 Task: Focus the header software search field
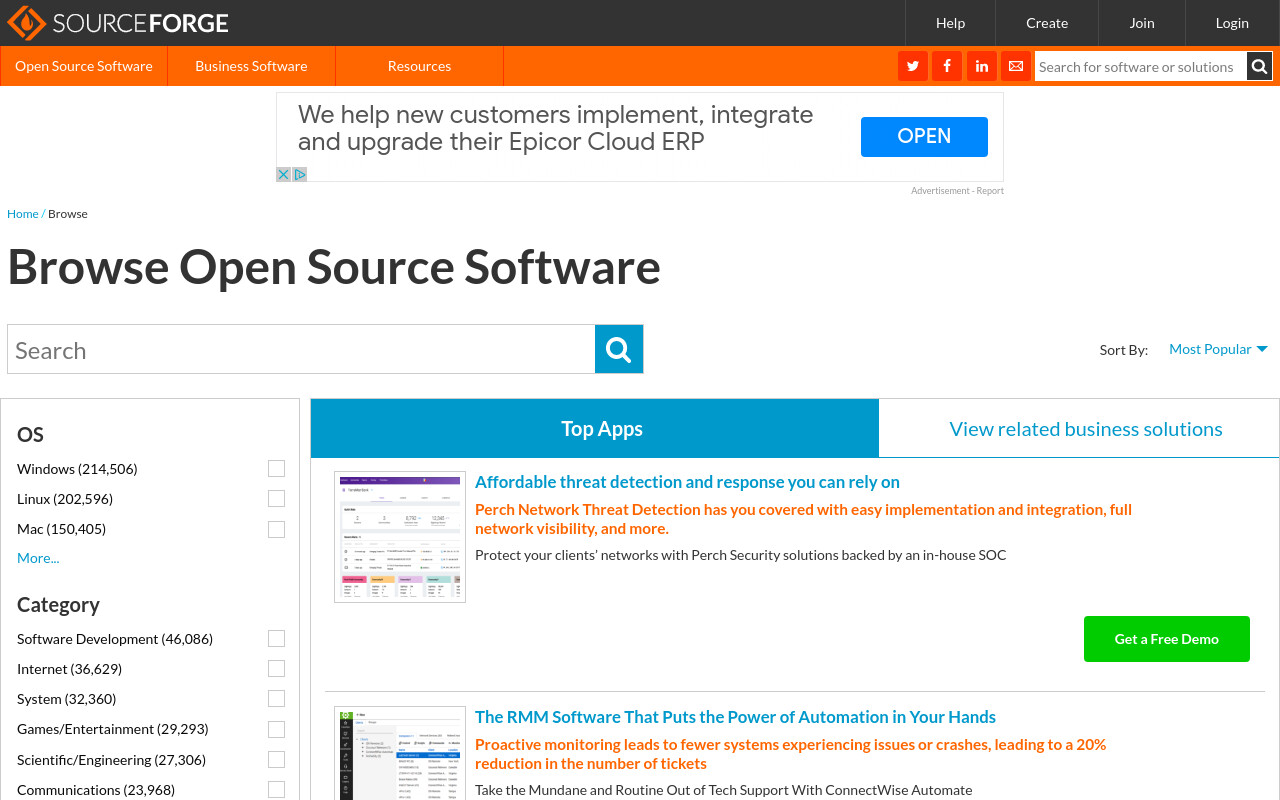tap(1141, 67)
